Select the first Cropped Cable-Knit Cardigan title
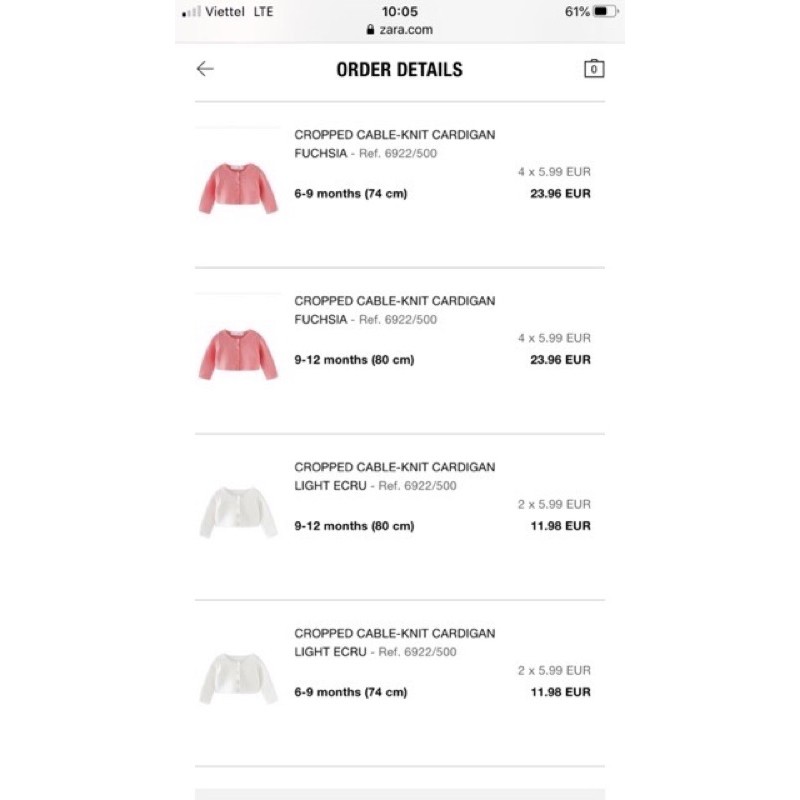The image size is (800, 800). (394, 135)
